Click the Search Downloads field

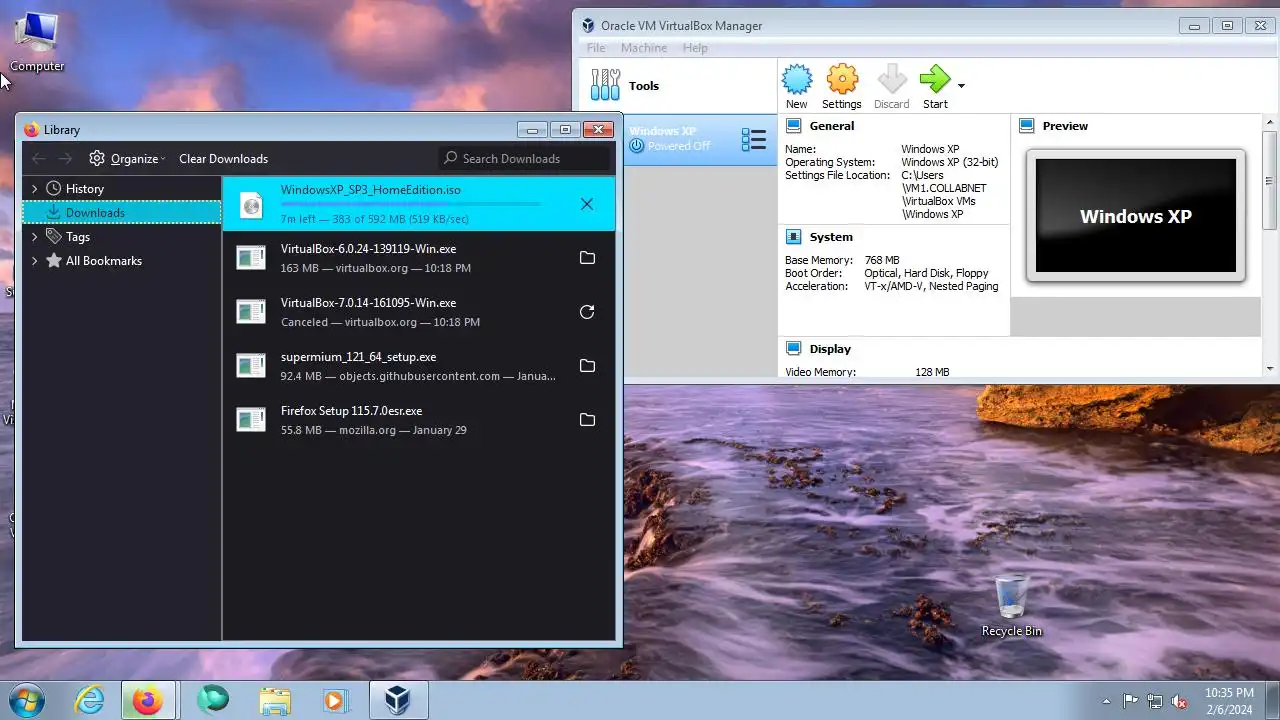[523, 158]
